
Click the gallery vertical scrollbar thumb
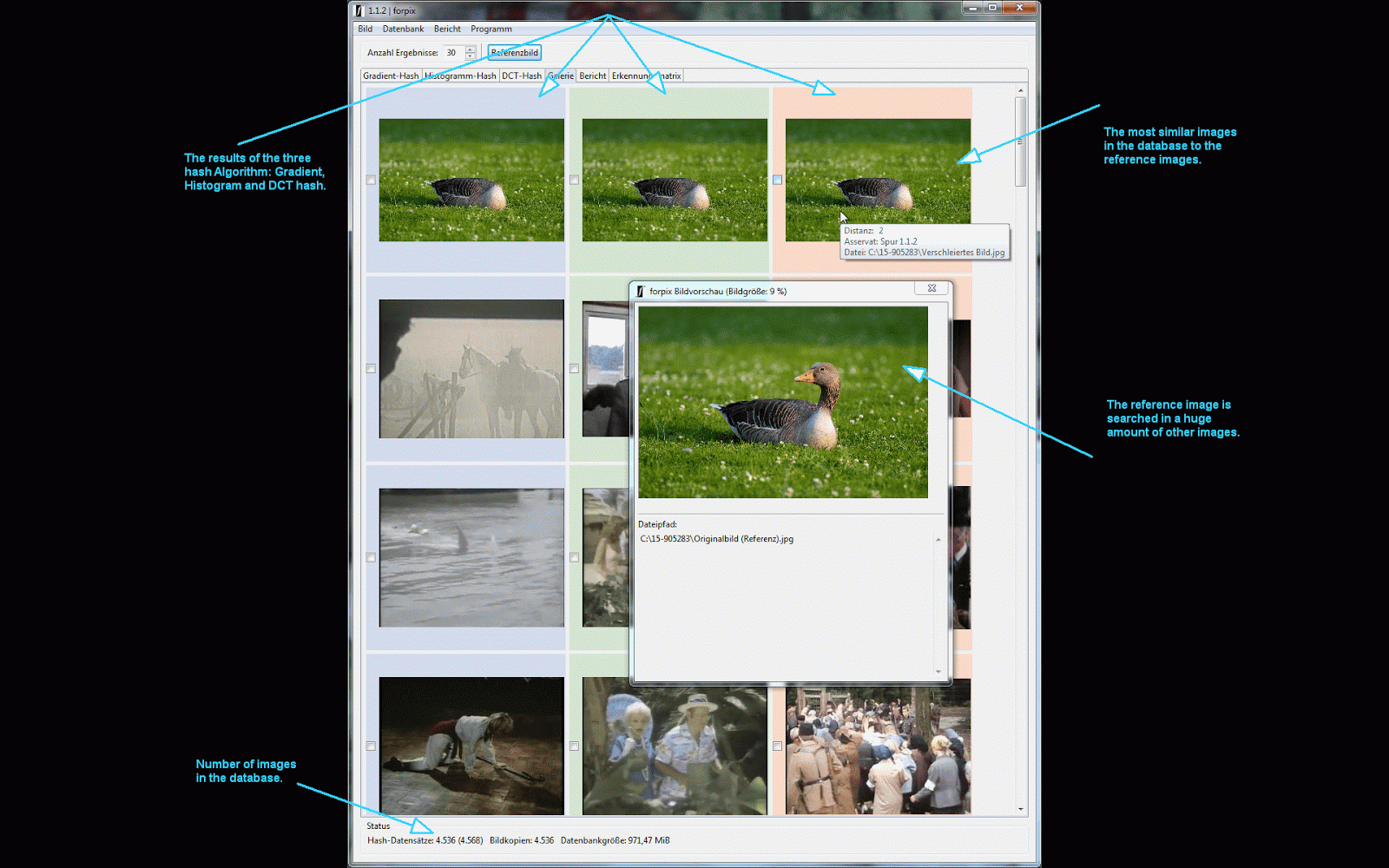(1021, 141)
